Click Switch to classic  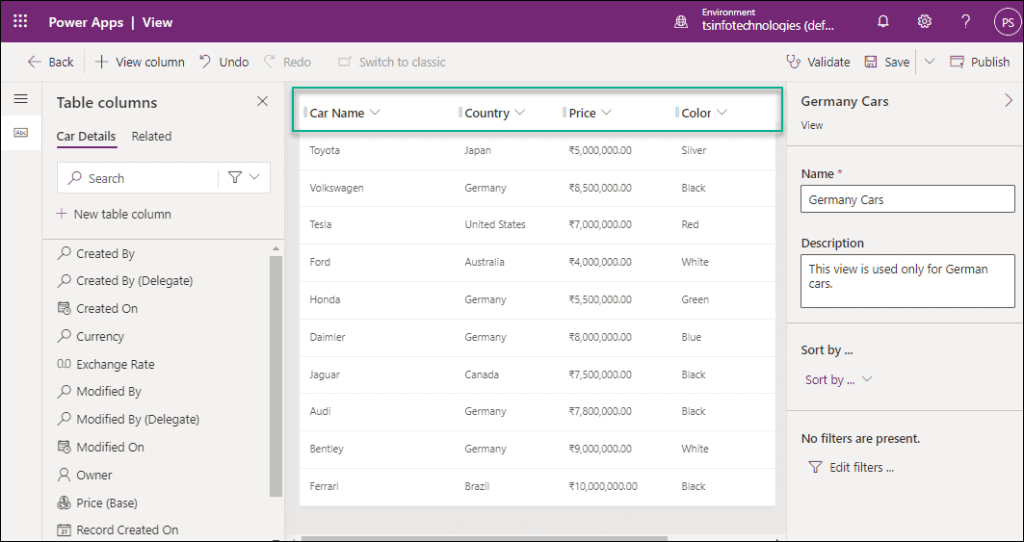point(392,62)
